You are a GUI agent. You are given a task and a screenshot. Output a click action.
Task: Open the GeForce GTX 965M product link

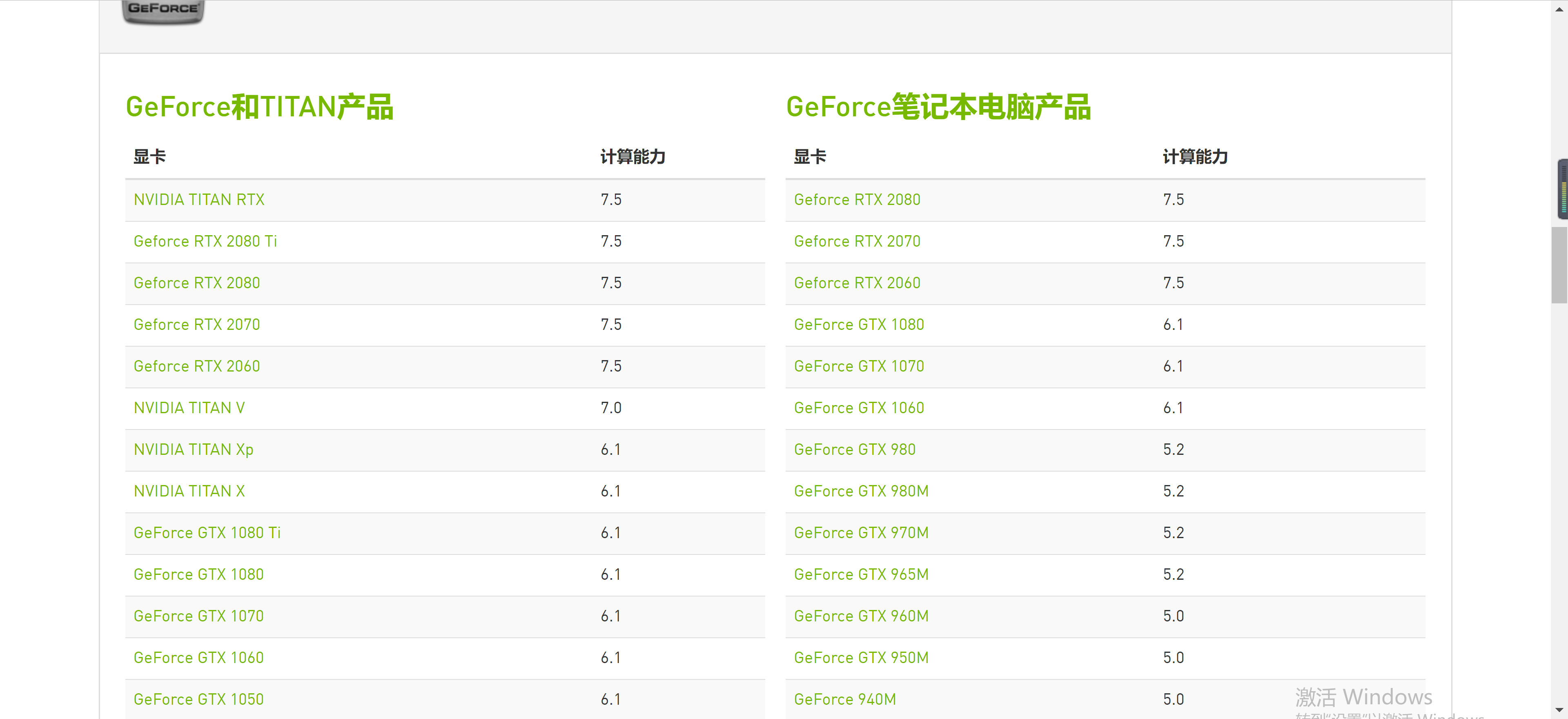[x=861, y=574]
